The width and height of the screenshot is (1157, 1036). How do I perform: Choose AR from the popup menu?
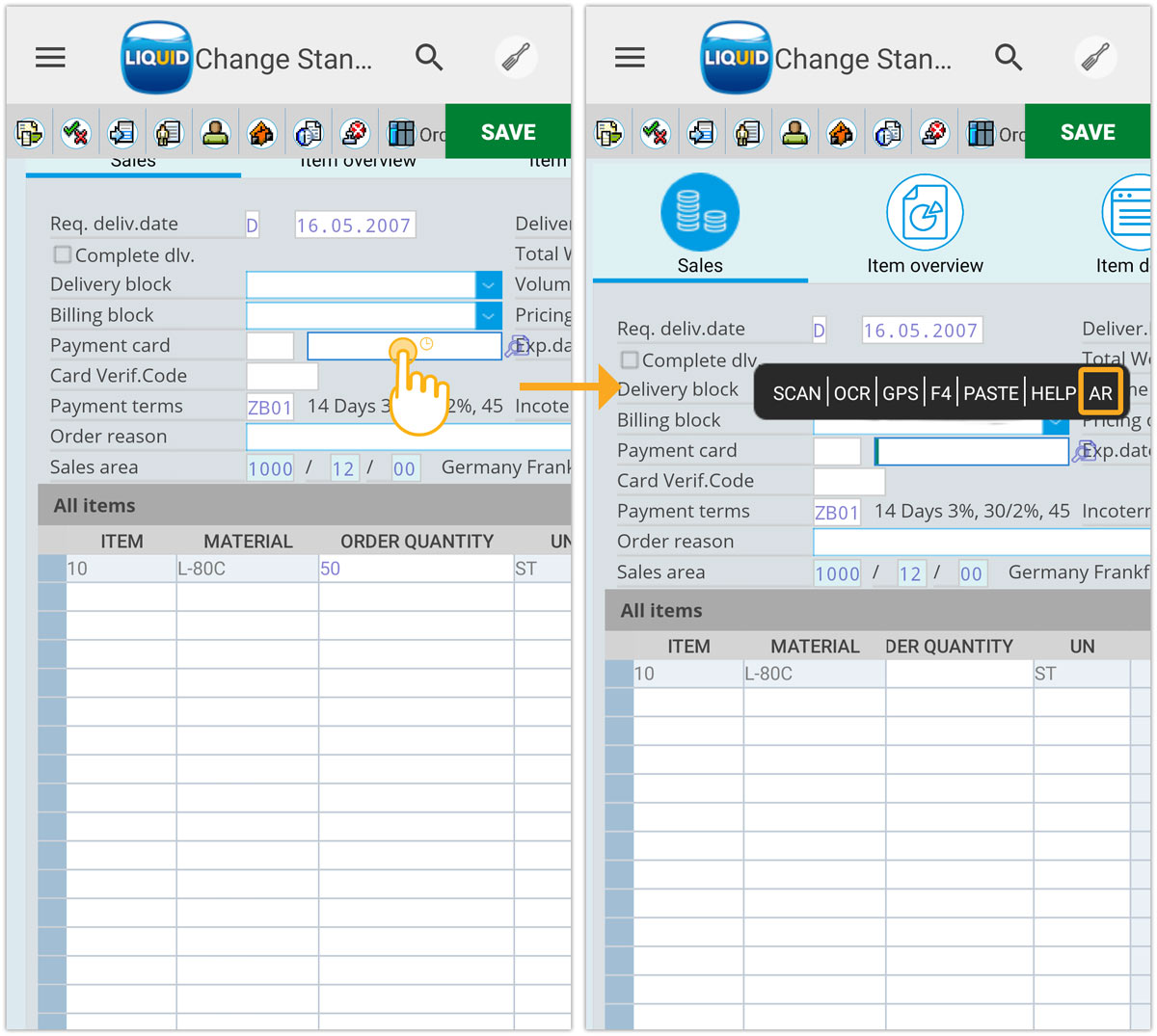[1100, 393]
